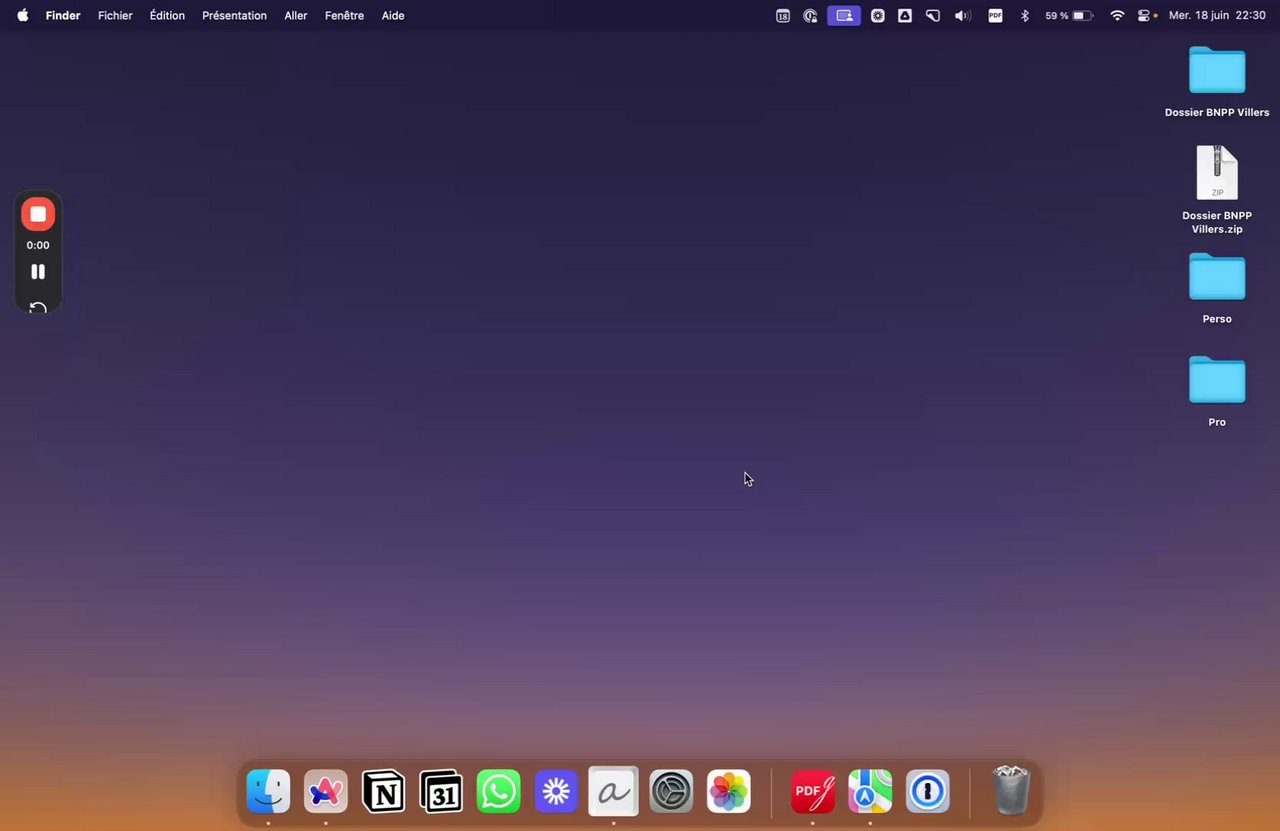Open the Bluetooth menu

tap(1024, 16)
